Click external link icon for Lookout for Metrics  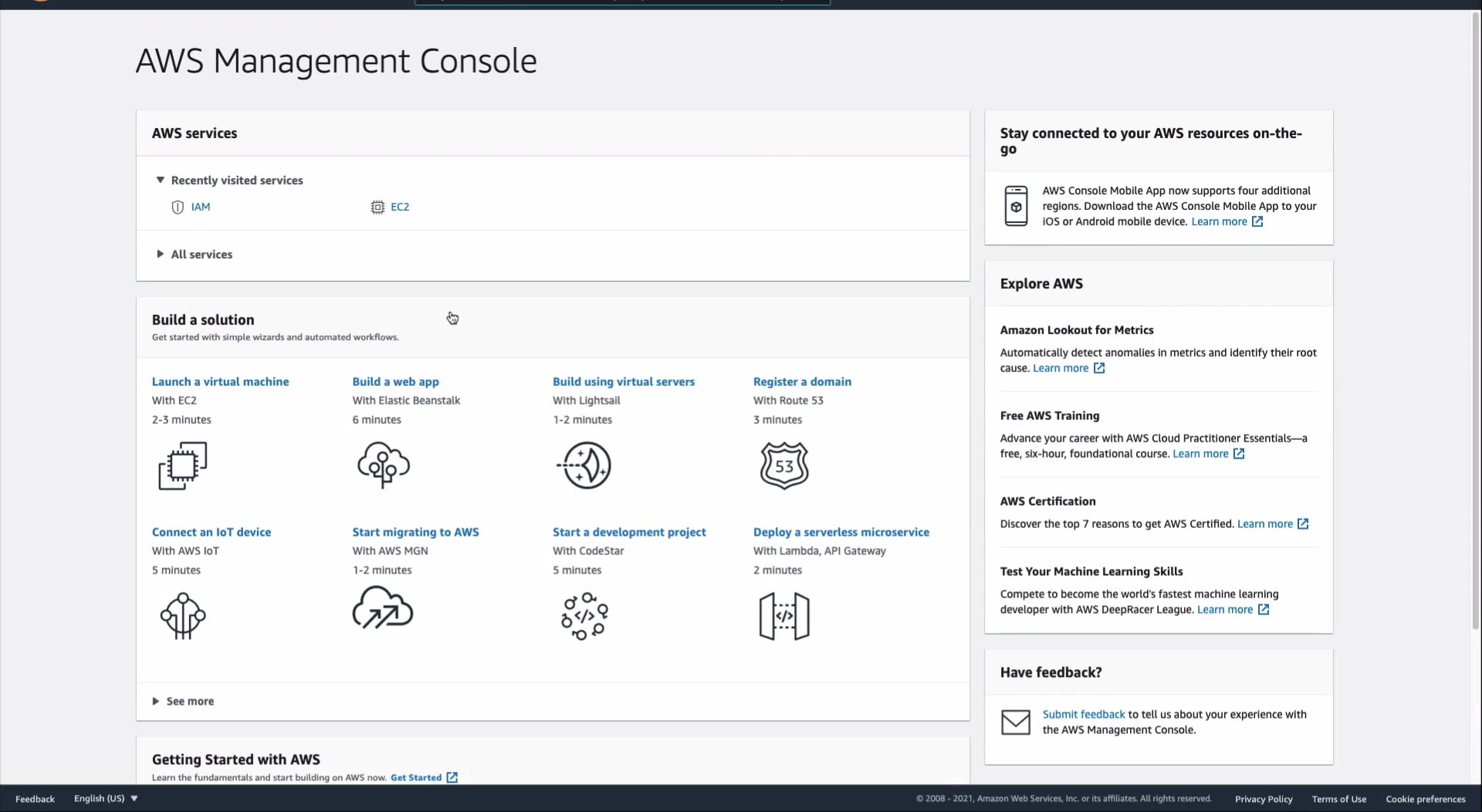point(1099,368)
